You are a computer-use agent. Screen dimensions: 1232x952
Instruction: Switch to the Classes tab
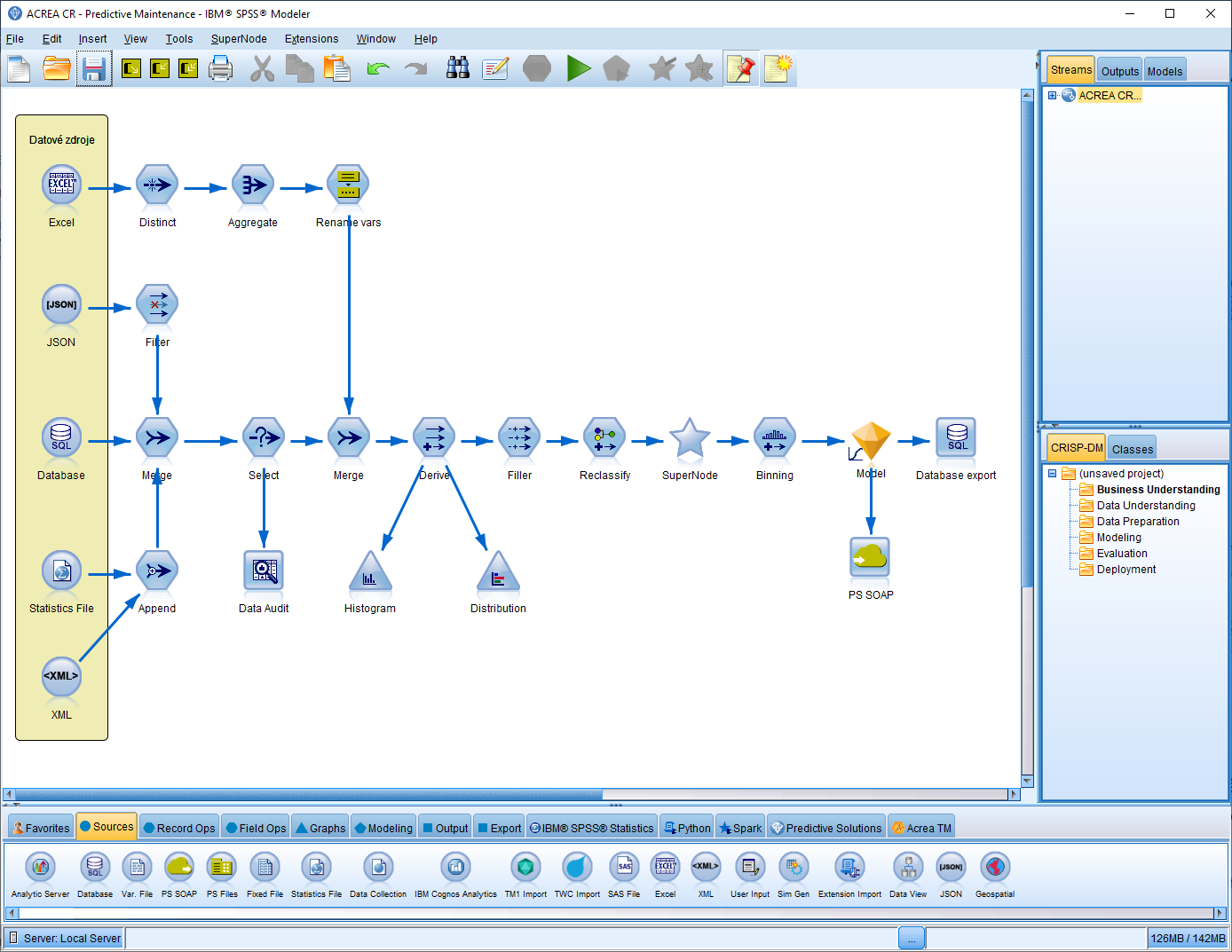point(1132,449)
